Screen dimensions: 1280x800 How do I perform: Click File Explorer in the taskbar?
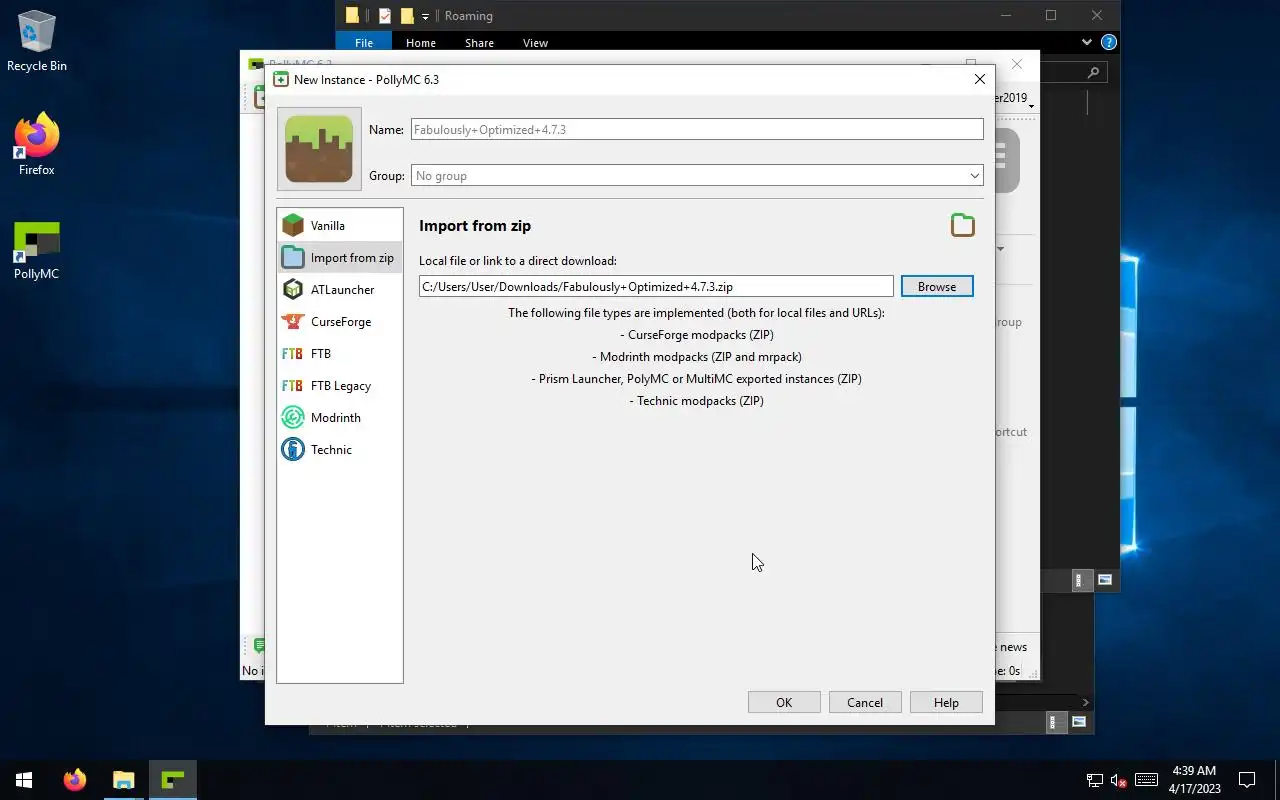pyautogui.click(x=123, y=780)
